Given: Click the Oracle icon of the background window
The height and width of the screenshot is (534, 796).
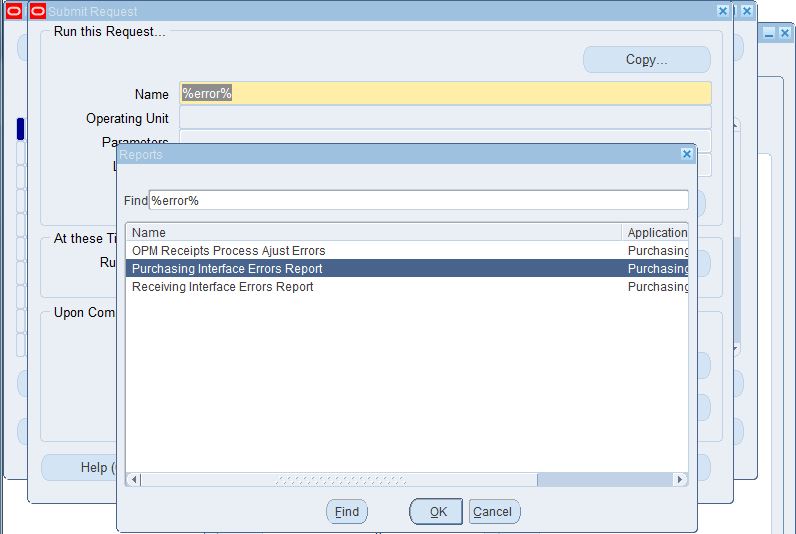Looking at the screenshot, I should pos(14,11).
